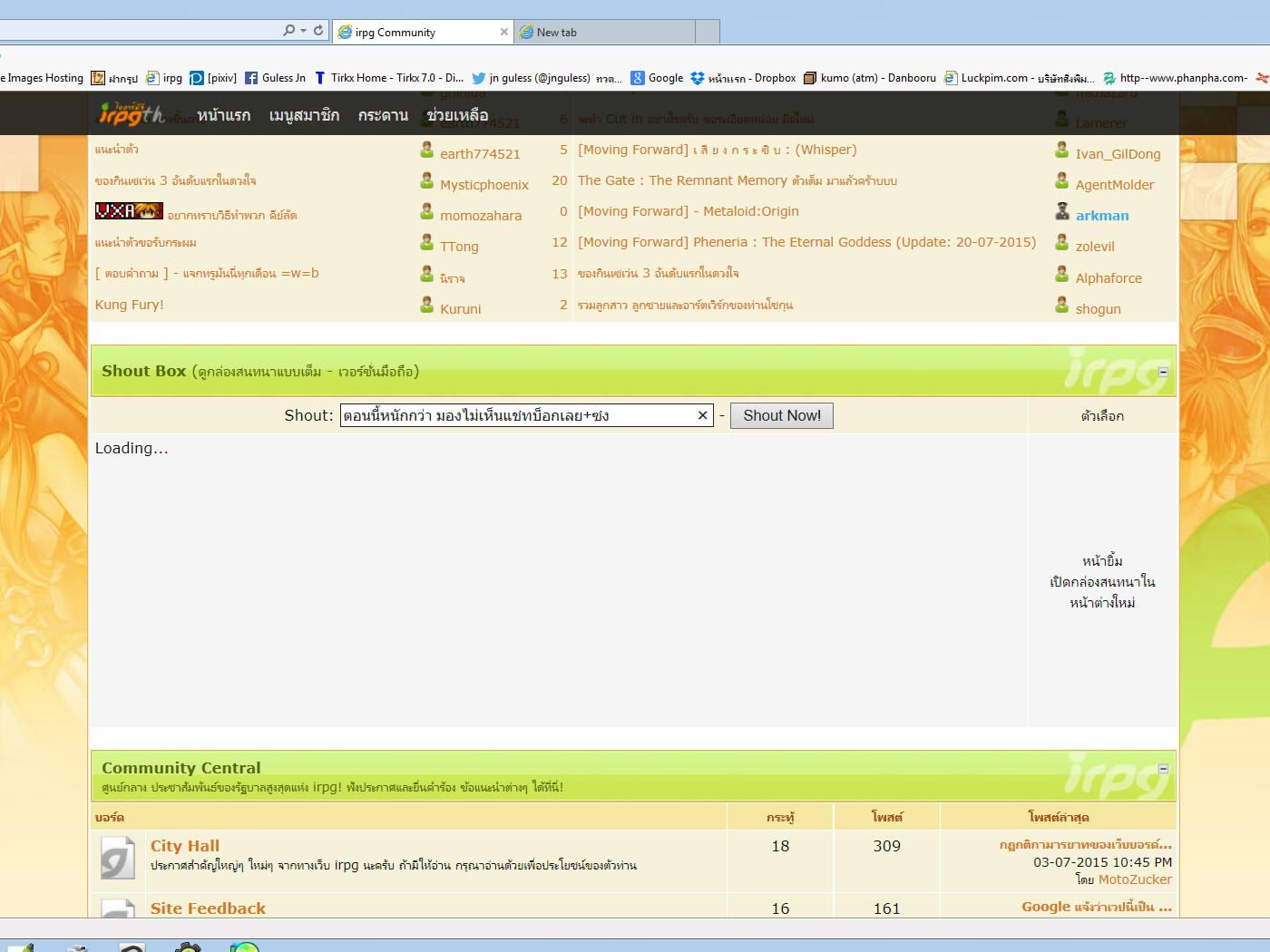This screenshot has width=1270, height=952.
Task: Open the kumo (atm) Danbooru bookmark
Action: click(x=869, y=78)
